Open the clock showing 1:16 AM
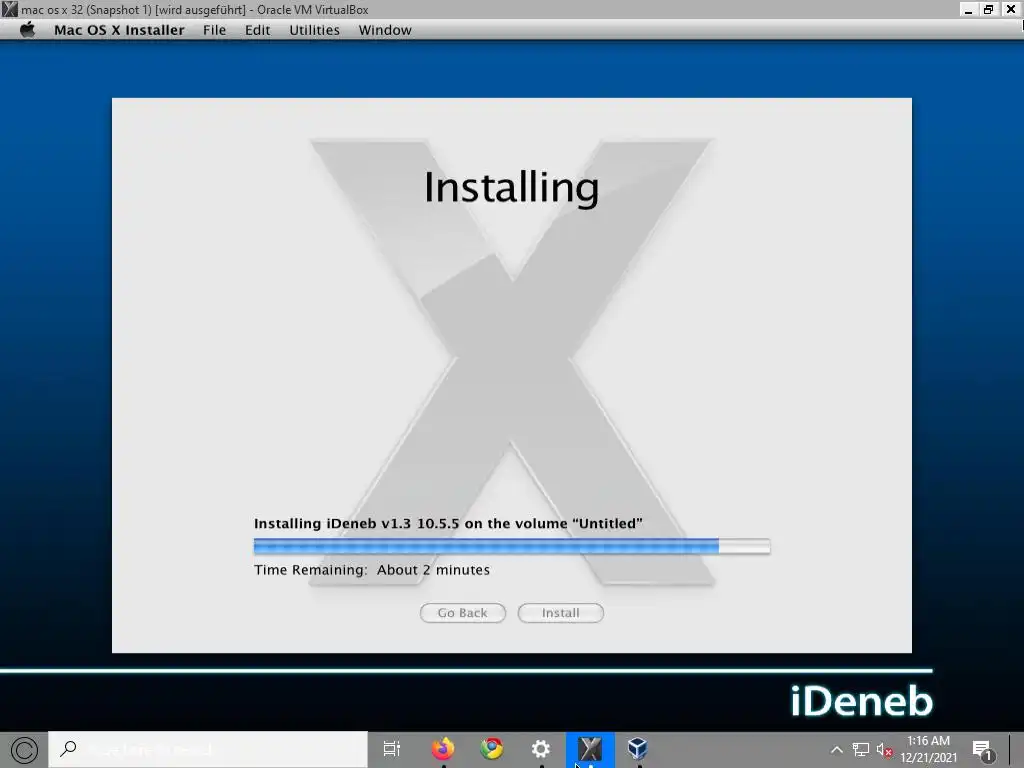 point(929,749)
